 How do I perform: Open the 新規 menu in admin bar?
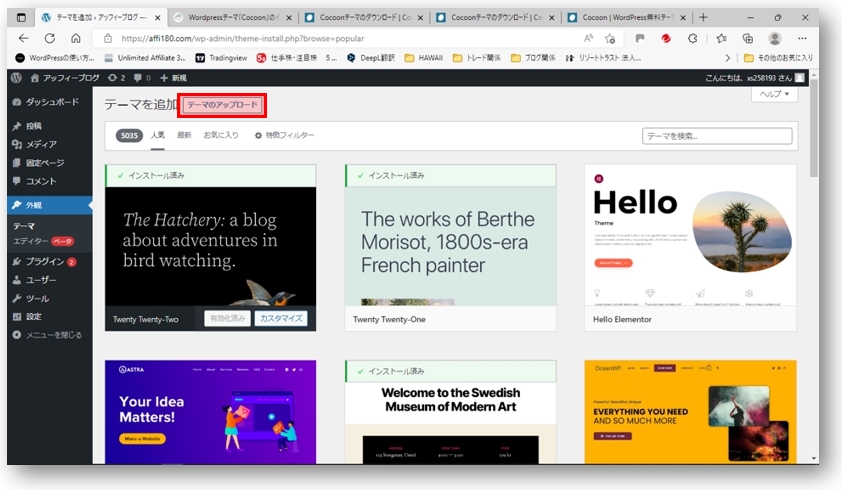173,78
